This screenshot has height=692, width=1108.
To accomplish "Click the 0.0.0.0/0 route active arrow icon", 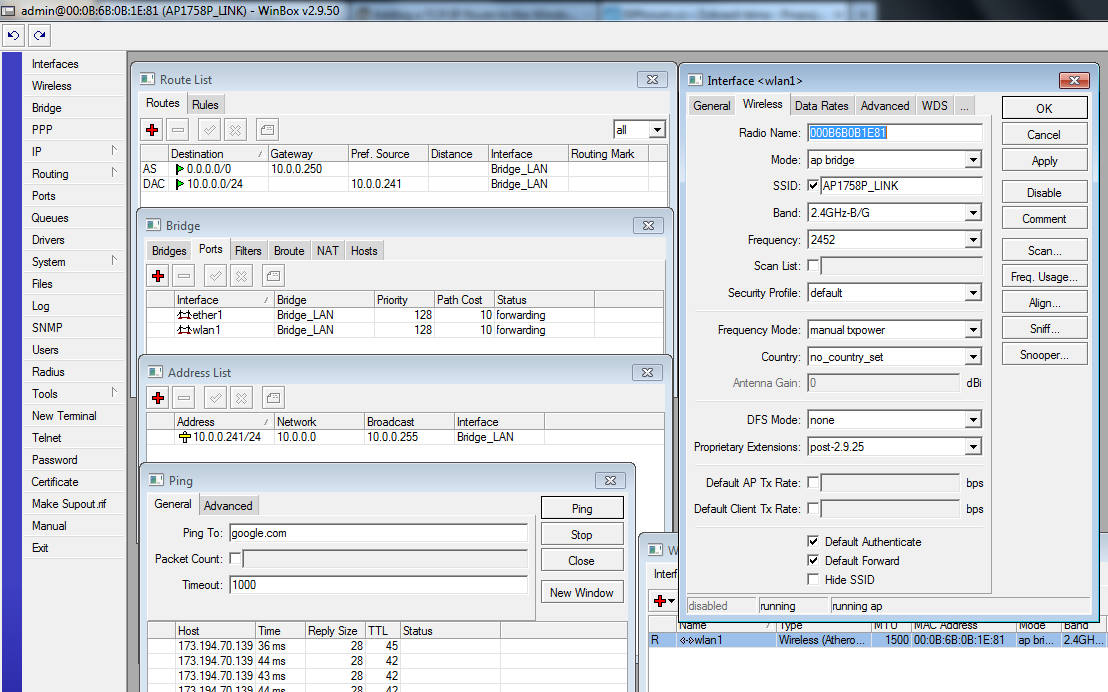I will point(179,169).
